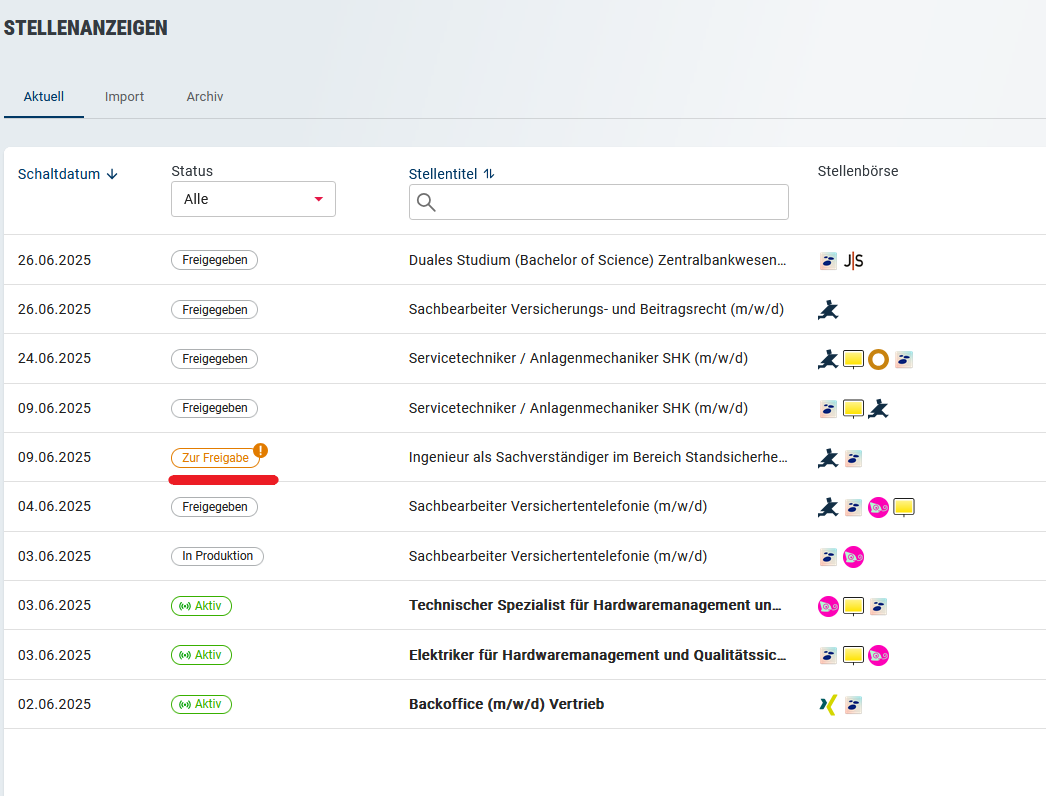The image size is (1046, 796).
Task: Switch to the Import tab
Action: 124,96
